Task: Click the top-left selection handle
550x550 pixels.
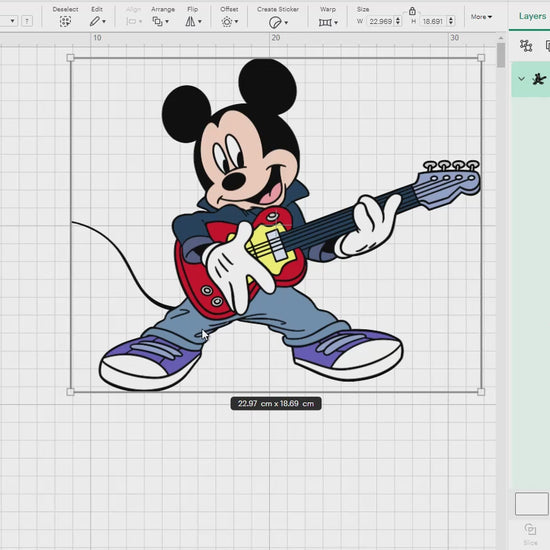Action: pos(71,58)
